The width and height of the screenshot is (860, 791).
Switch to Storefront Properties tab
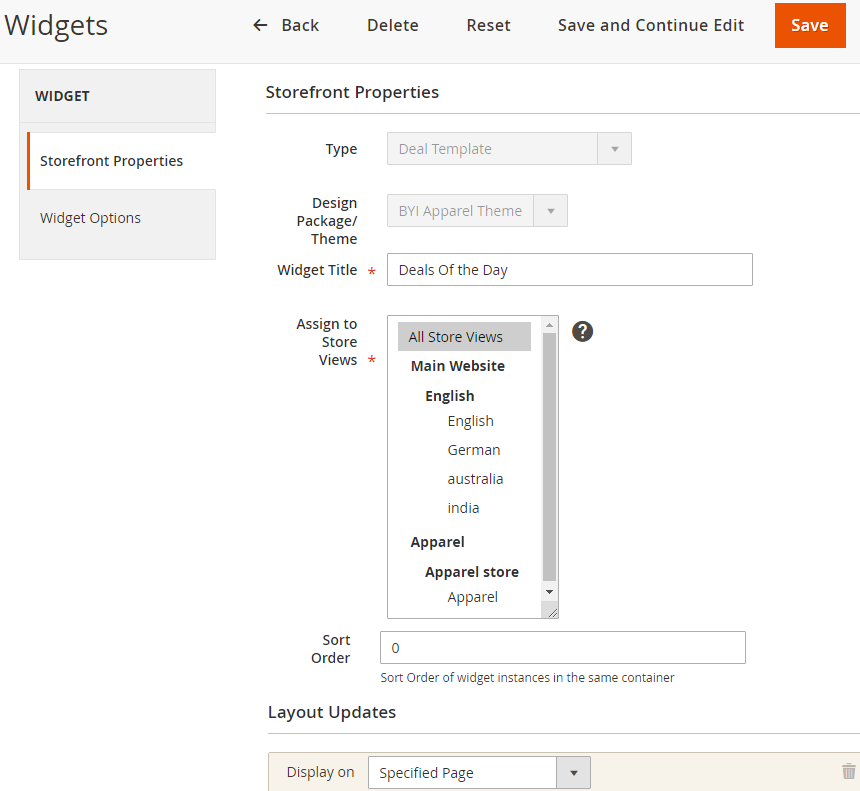click(x=111, y=161)
